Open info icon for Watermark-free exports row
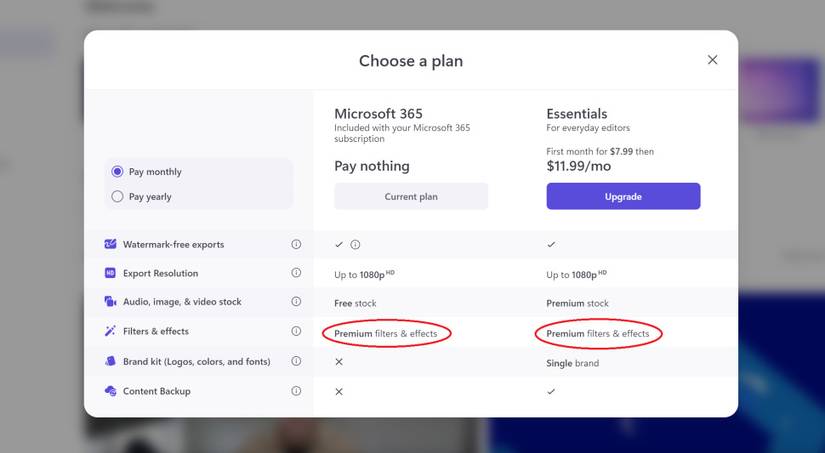The height and width of the screenshot is (453, 825). coord(296,244)
